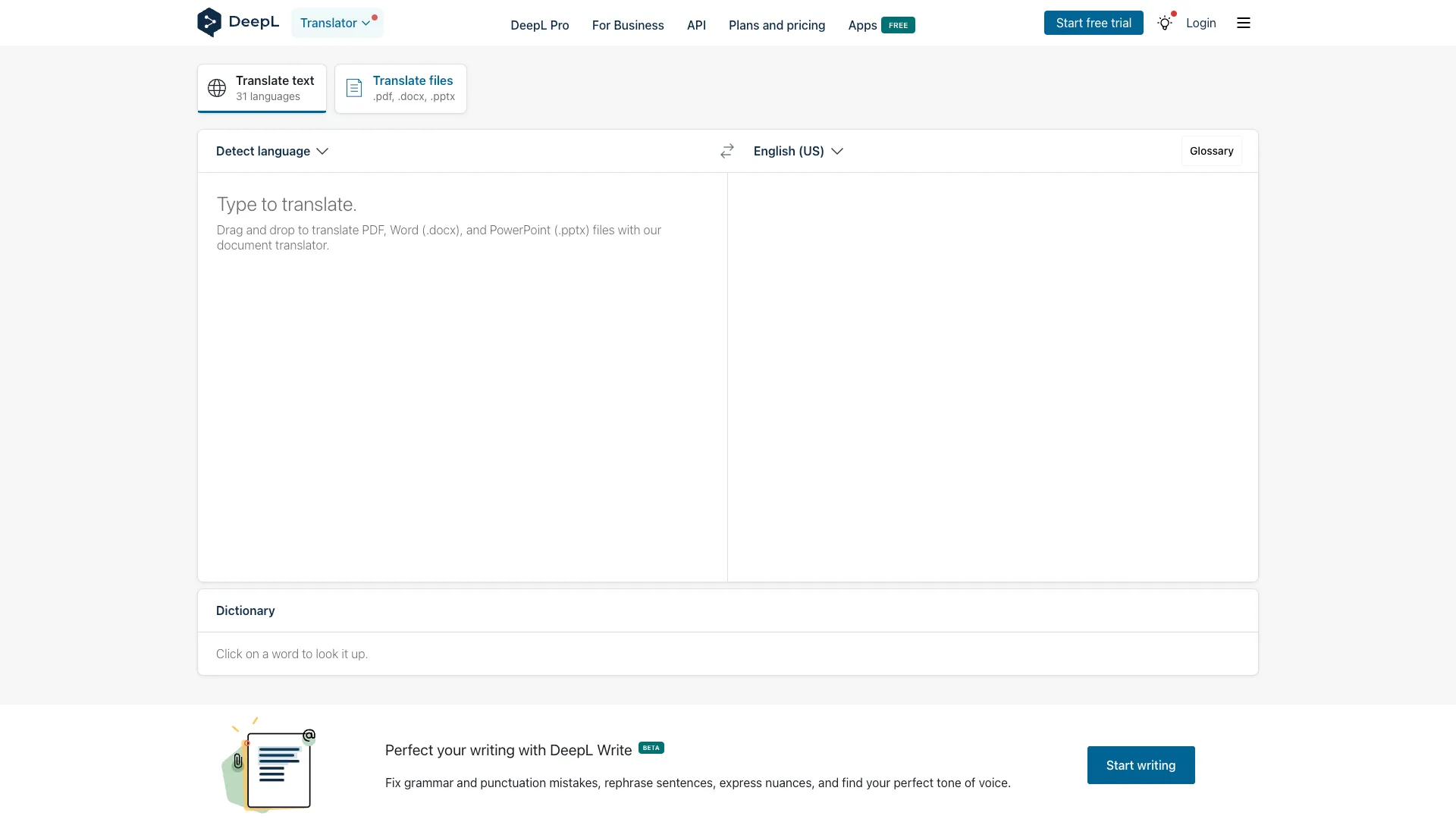Click the Start free trial button

(x=1093, y=23)
